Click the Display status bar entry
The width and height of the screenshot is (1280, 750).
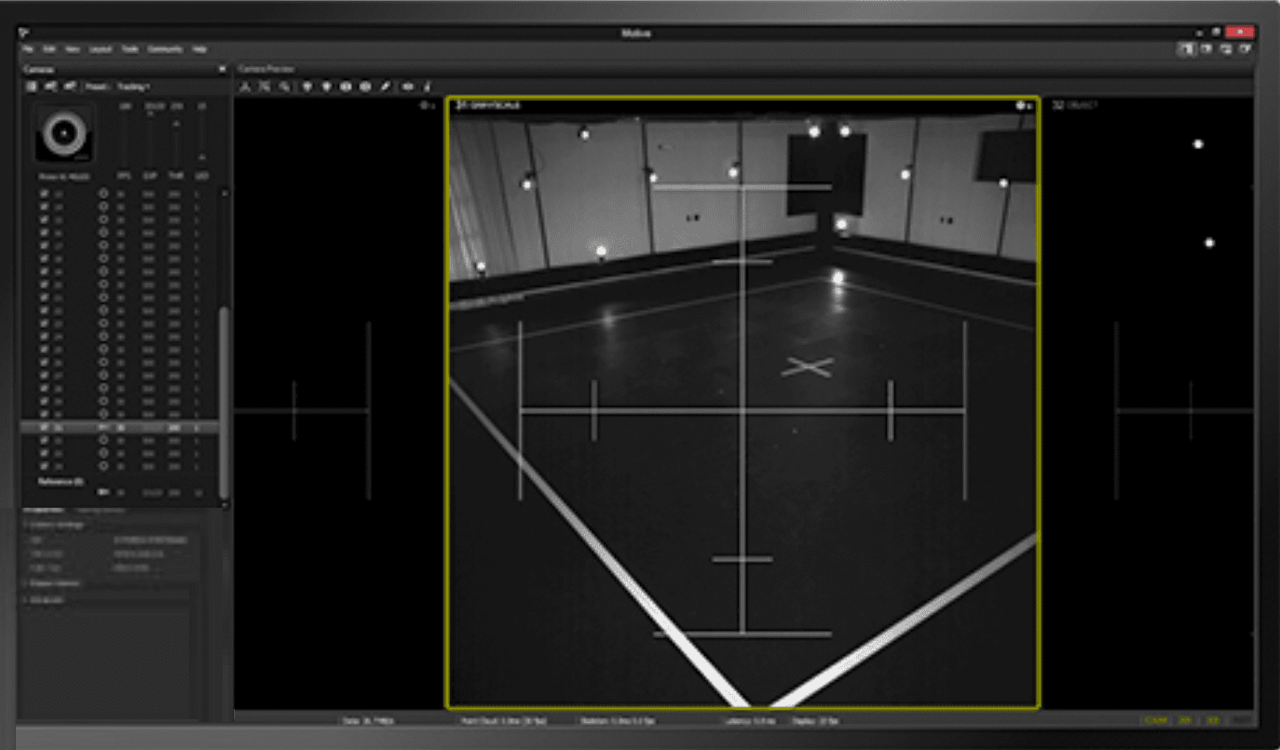[x=815, y=719]
